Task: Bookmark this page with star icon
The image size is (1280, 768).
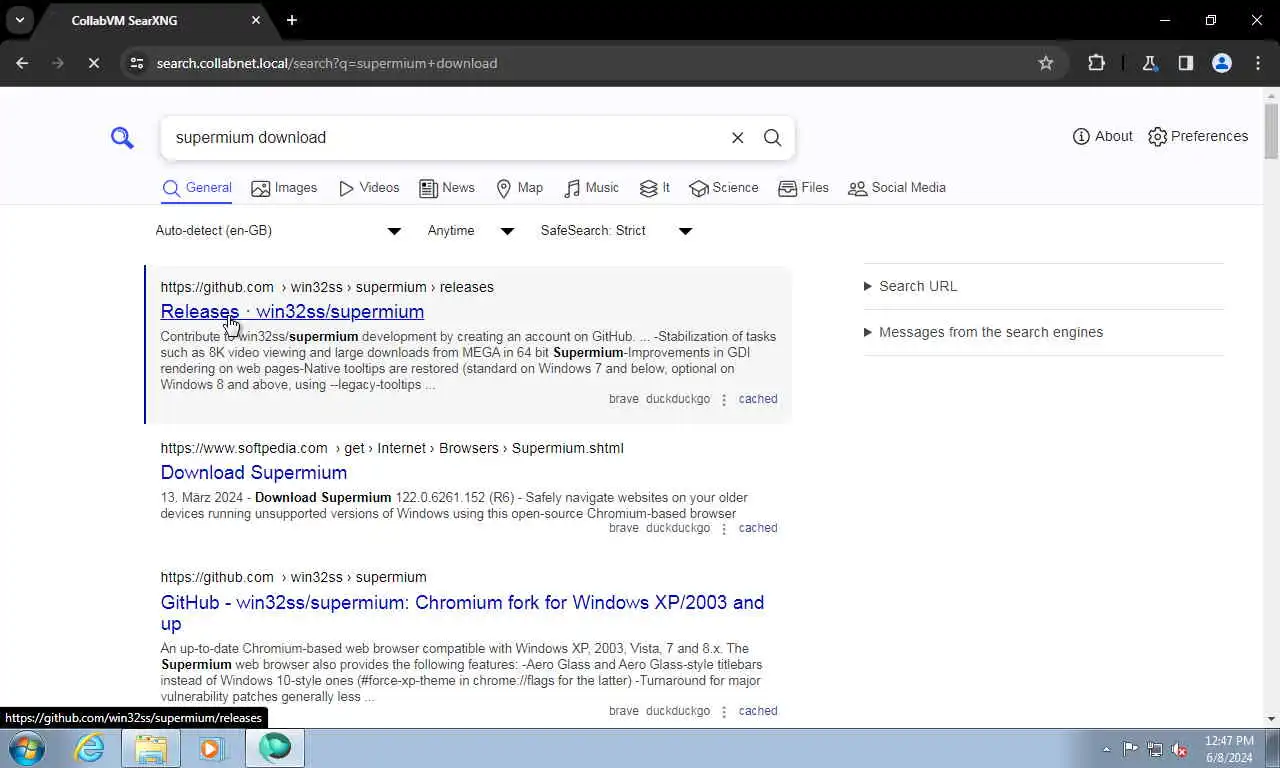Action: pos(1046,63)
